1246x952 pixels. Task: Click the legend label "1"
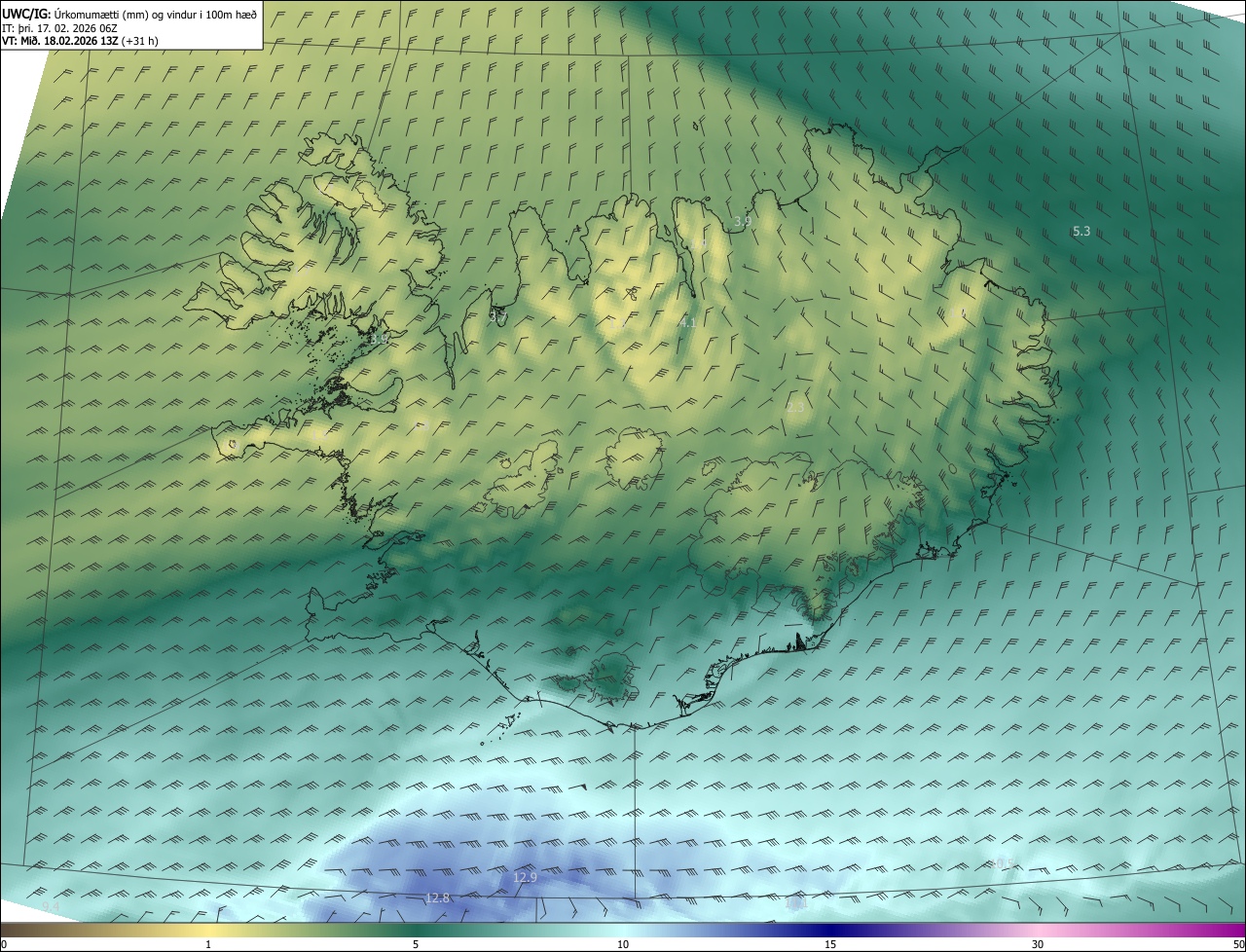coord(208,944)
